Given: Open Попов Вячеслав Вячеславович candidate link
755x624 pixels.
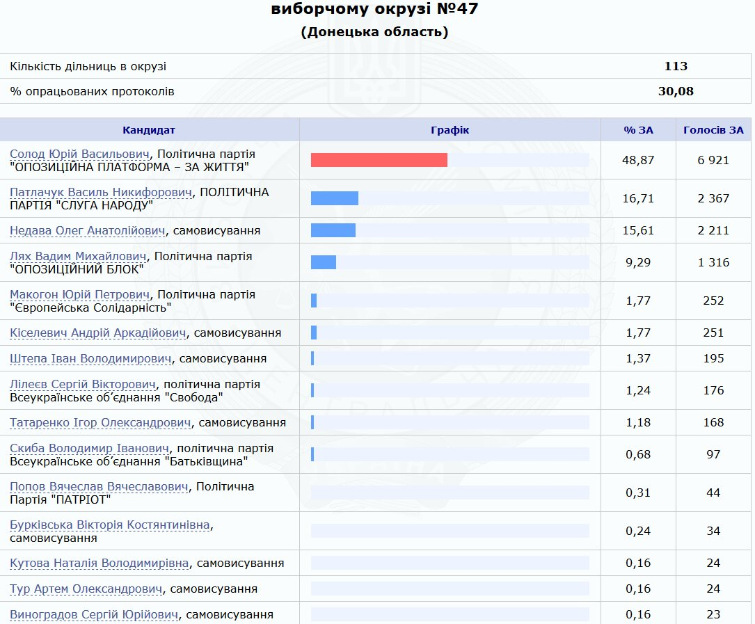Looking at the screenshot, I should [99, 486].
